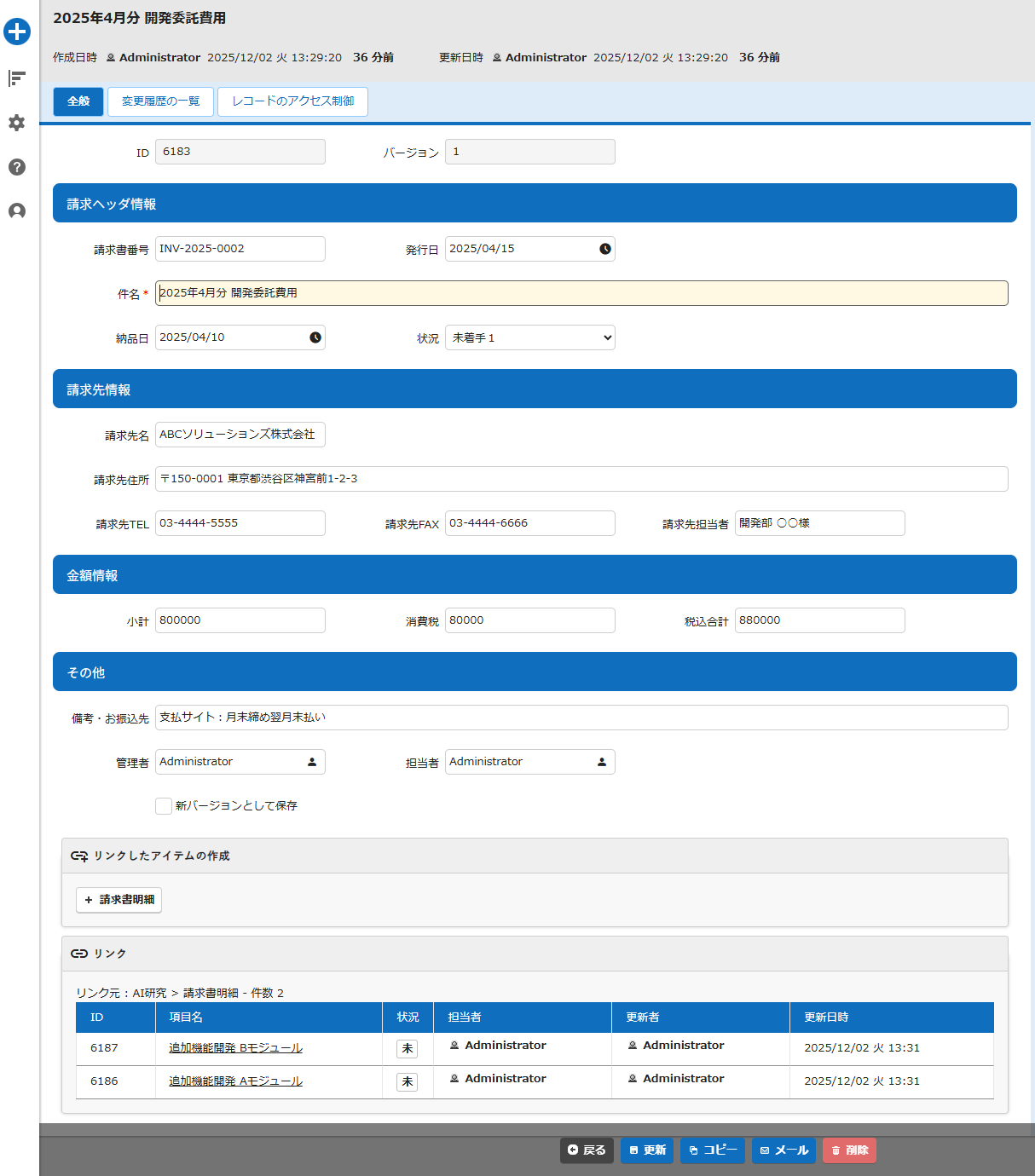1035x1176 pixels.
Task: Click the red 削除 button
Action: (x=849, y=1150)
